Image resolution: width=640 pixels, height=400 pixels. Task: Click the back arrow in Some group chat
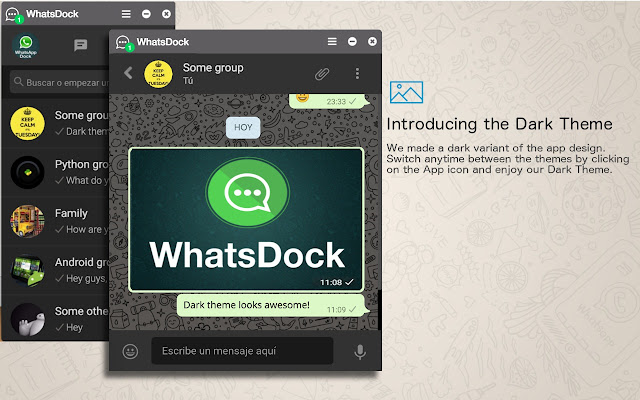(128, 73)
